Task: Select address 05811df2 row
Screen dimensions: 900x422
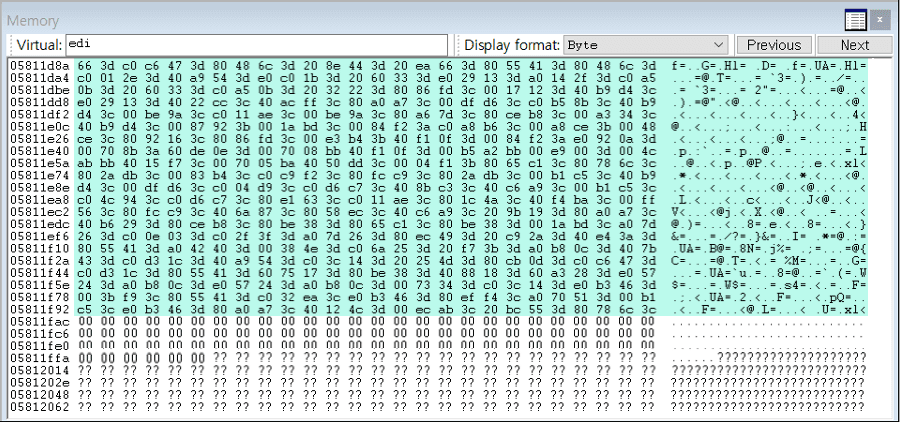Action: point(40,114)
